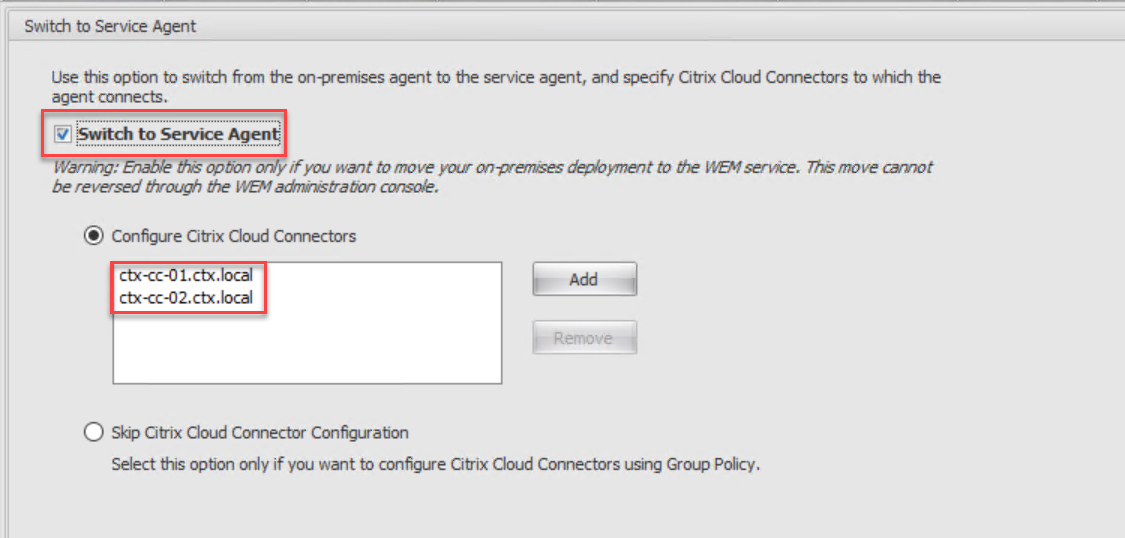Click the 'Switch to Service Agent' group header
The width and height of the screenshot is (1125, 538).
click(x=110, y=27)
